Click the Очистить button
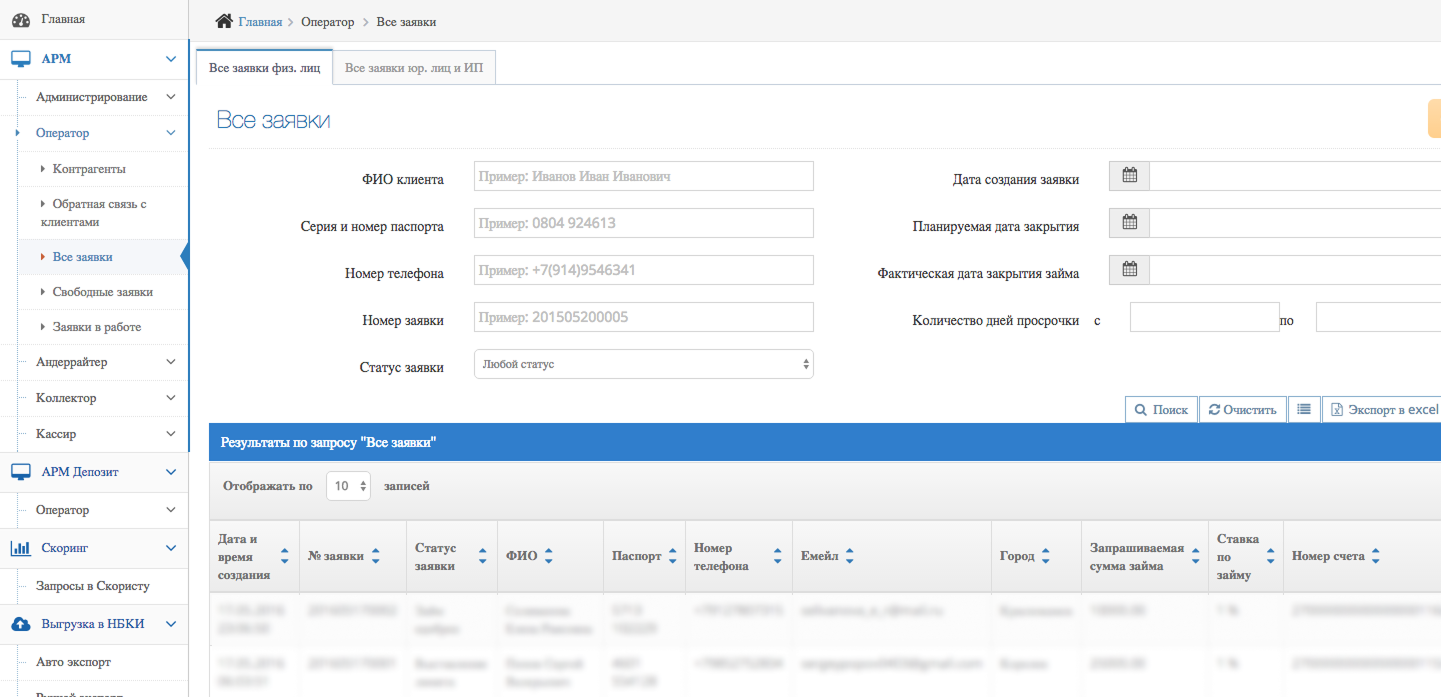Screen dimensions: 1441x697 (x=1243, y=410)
